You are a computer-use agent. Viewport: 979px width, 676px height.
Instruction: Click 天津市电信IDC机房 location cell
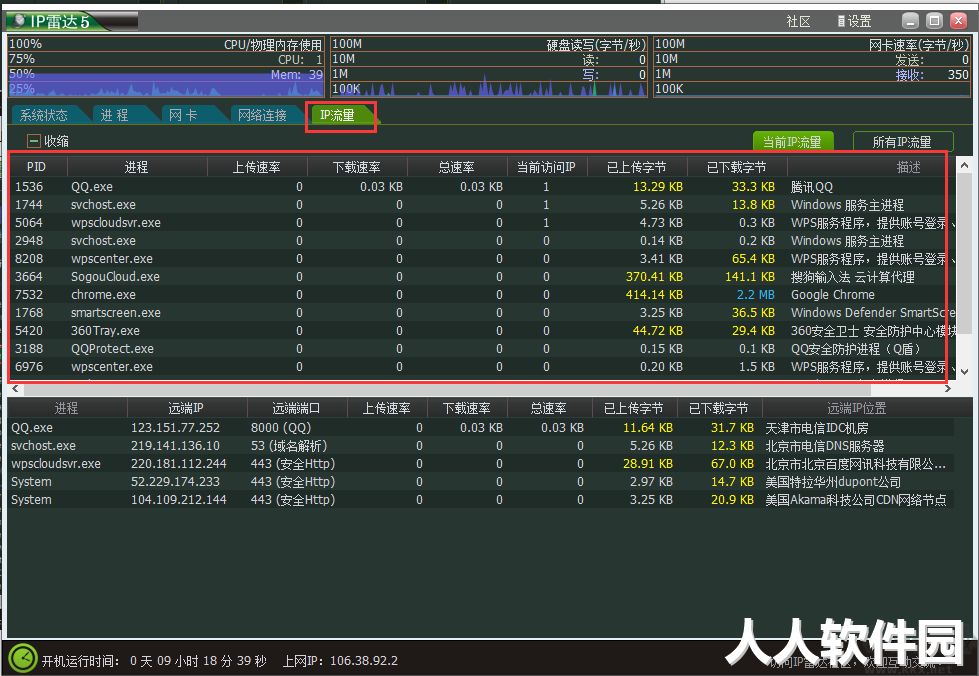coord(817,428)
